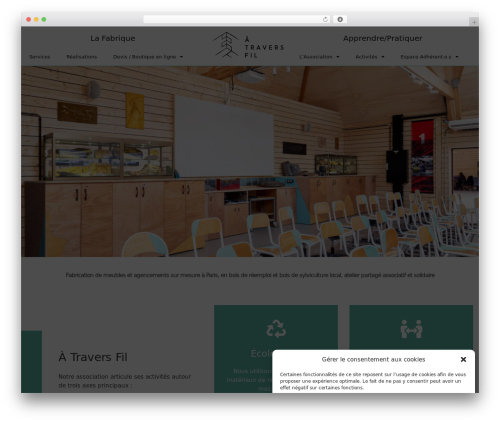
Task: Click the red macOS window button
Action: (x=29, y=20)
